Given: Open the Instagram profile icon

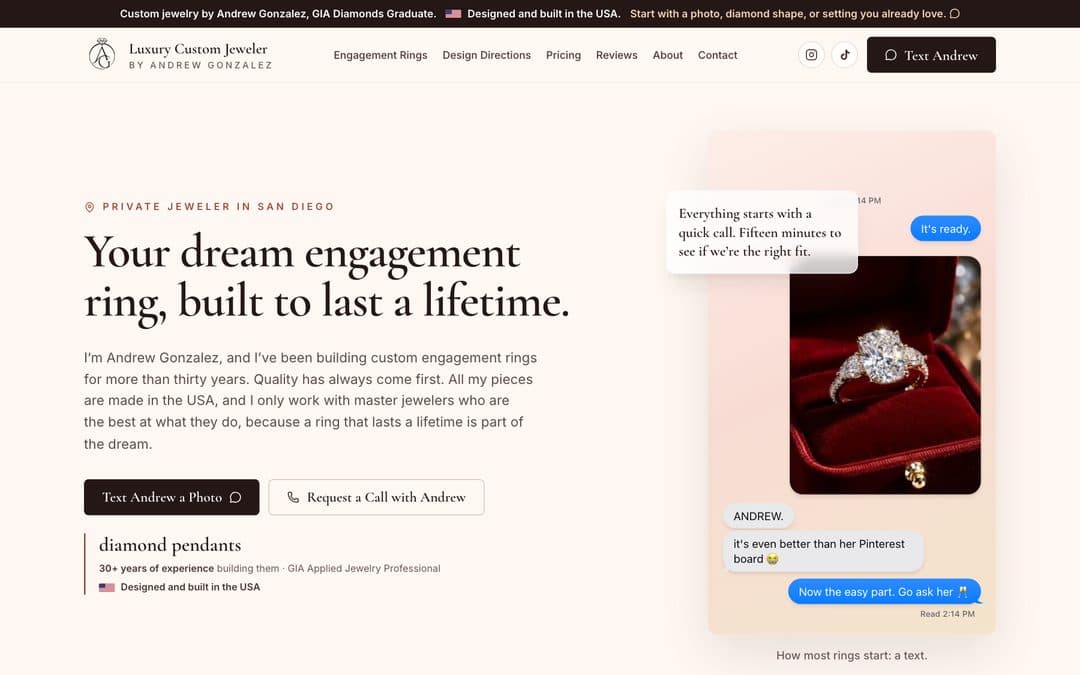Looking at the screenshot, I should [x=811, y=55].
